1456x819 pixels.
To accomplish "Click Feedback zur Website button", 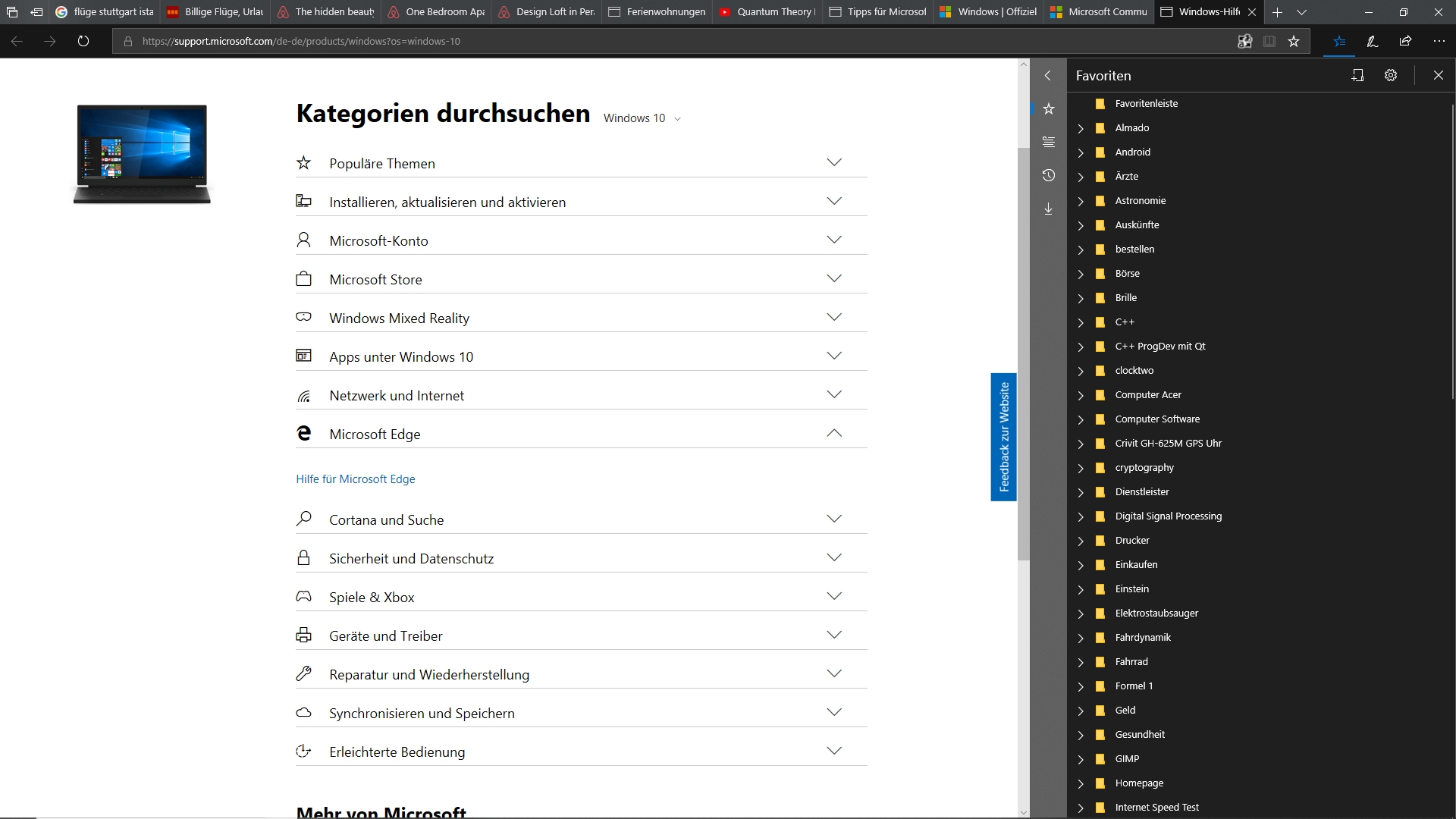I will tap(1003, 437).
